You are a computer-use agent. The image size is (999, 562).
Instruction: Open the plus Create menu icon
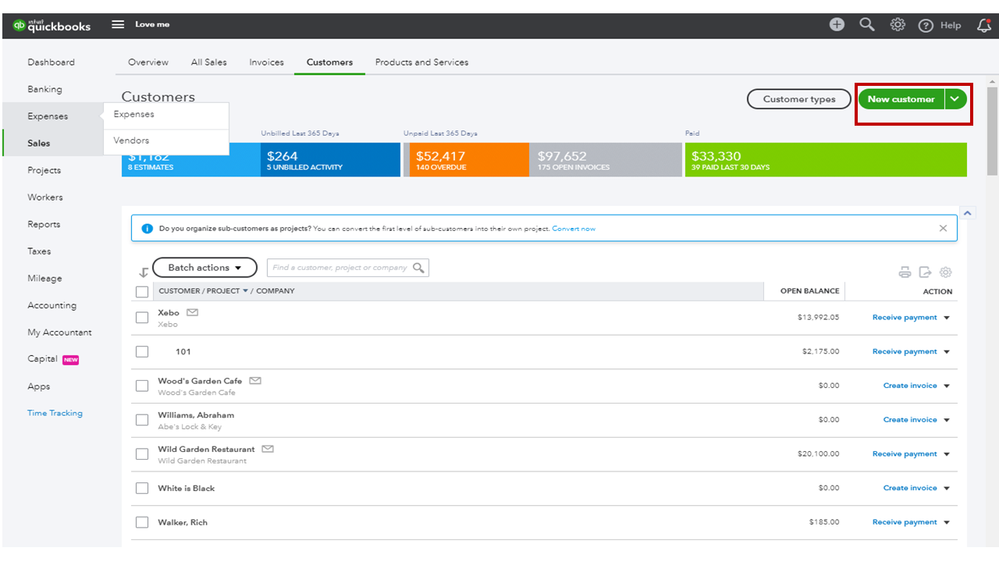coord(837,24)
